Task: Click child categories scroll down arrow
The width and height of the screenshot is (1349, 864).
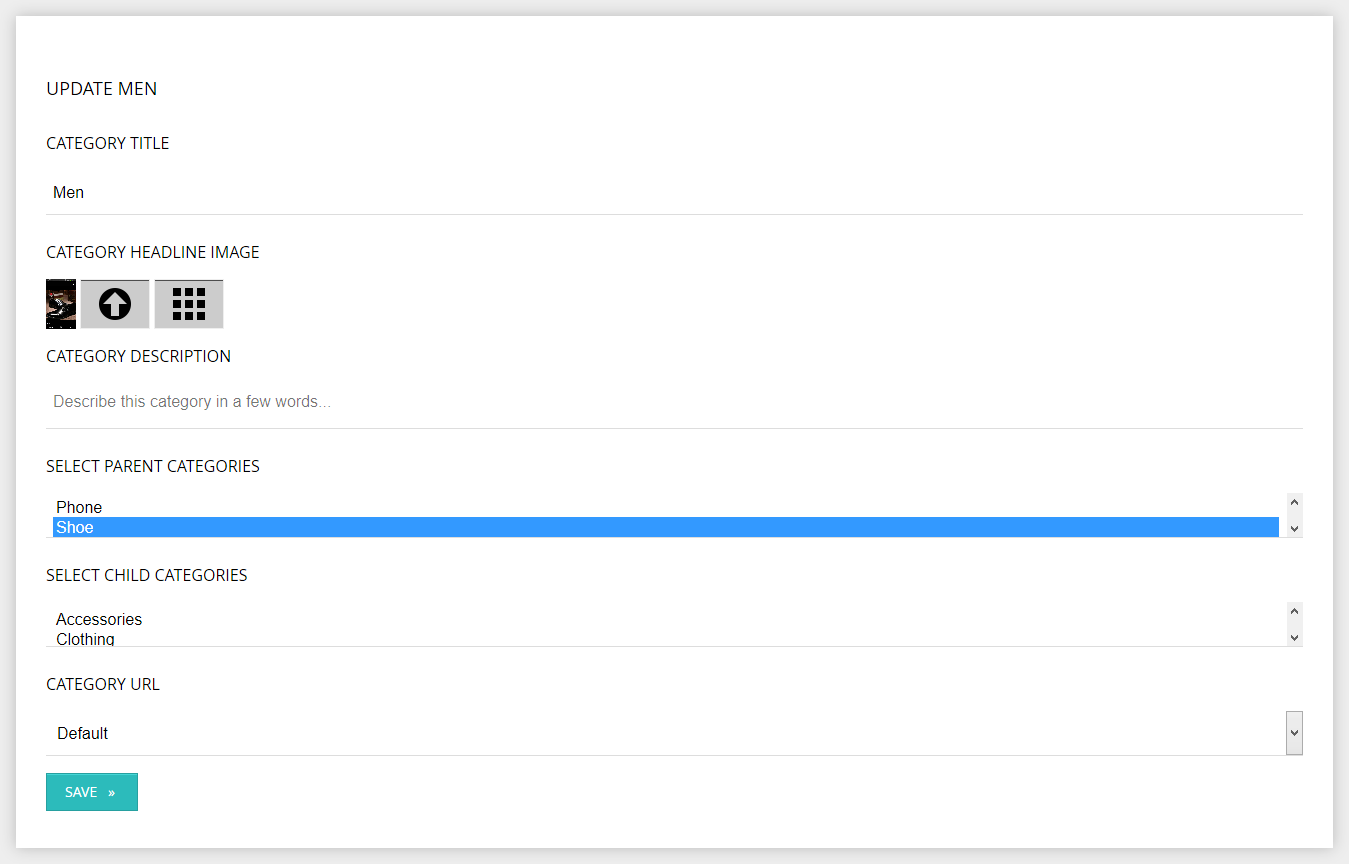Action: pos(1294,637)
